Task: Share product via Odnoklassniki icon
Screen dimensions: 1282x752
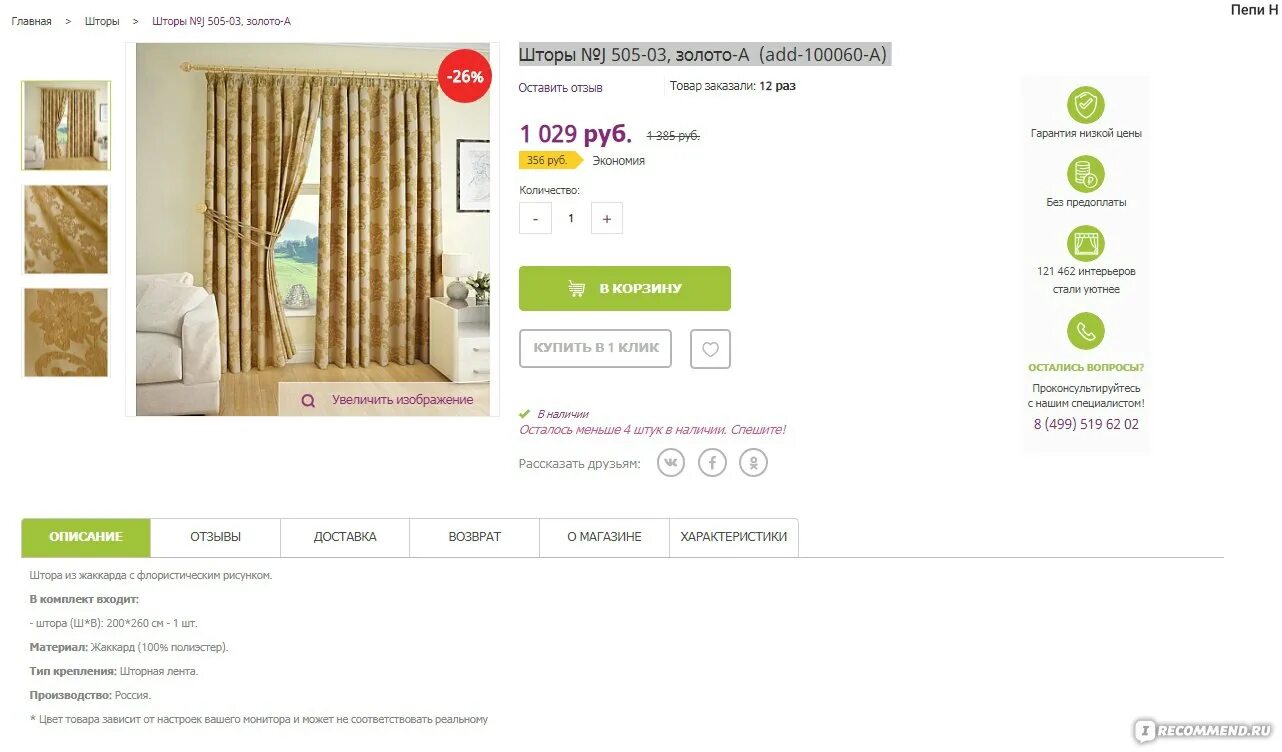Action: (753, 462)
